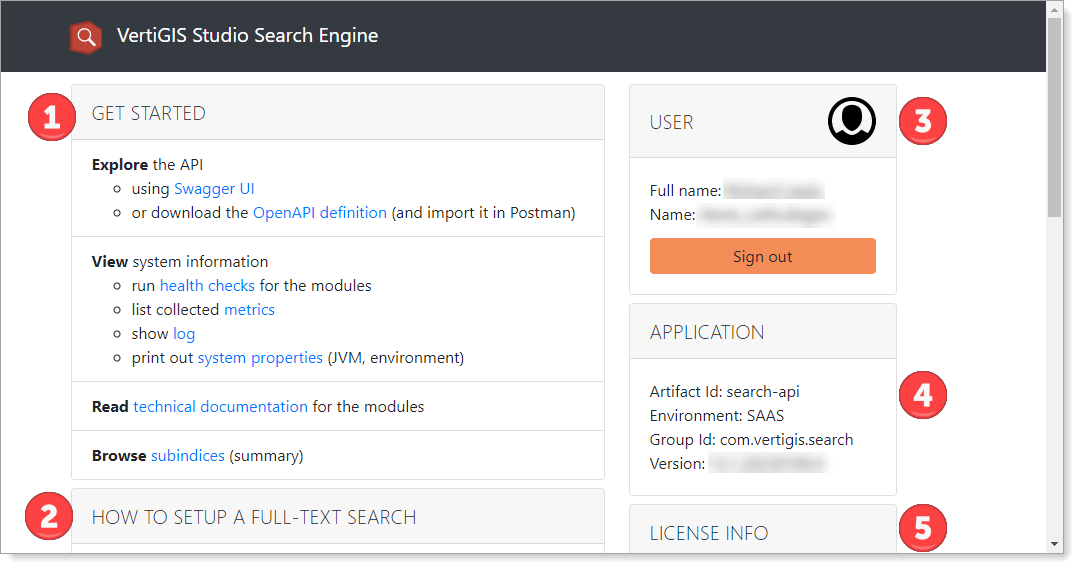This screenshot has height=569, width=1079.
Task: Select HOW TO SETUP A FULL-TEXT SEARCH heading
Action: [254, 517]
